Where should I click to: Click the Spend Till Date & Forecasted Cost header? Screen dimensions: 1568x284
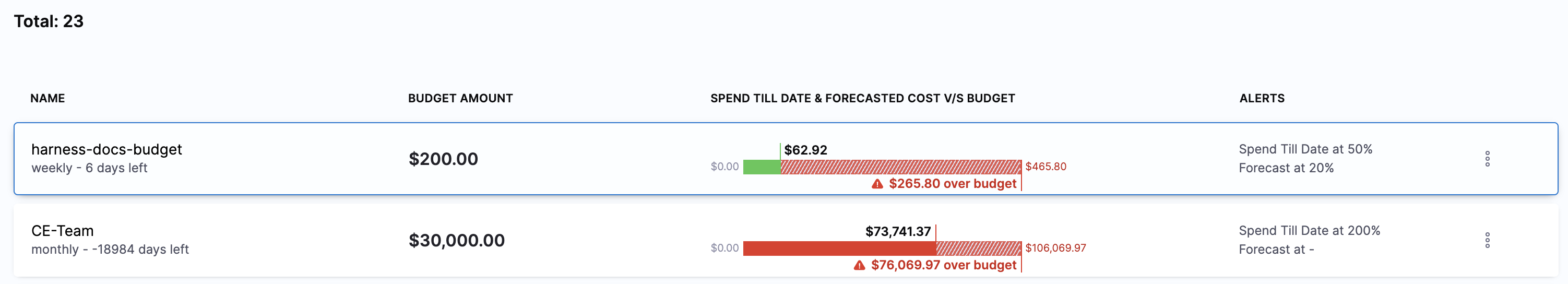pyautogui.click(x=862, y=98)
